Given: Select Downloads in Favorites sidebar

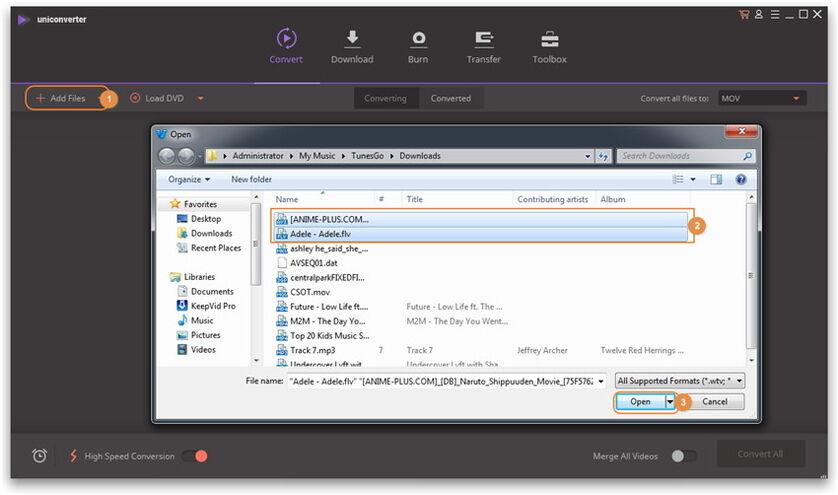Looking at the screenshot, I should point(211,233).
